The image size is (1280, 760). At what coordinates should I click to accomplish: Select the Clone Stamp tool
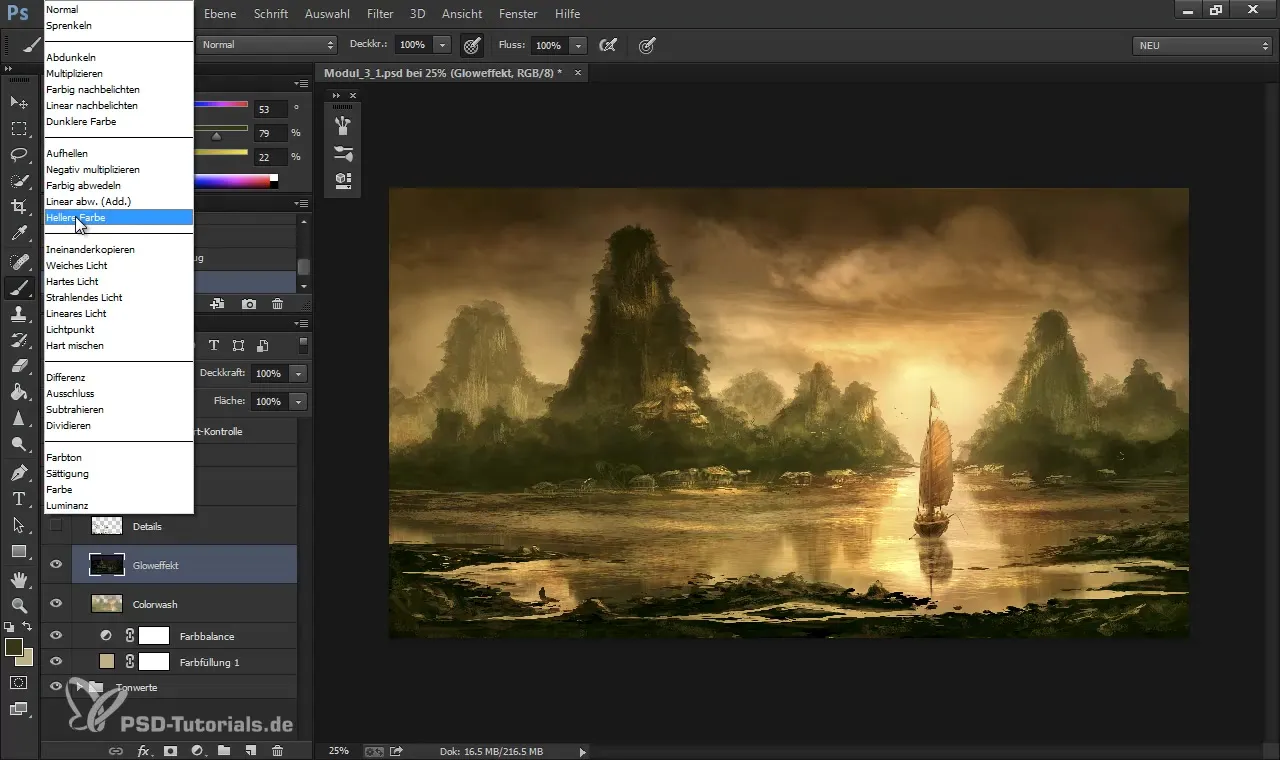[x=19, y=314]
